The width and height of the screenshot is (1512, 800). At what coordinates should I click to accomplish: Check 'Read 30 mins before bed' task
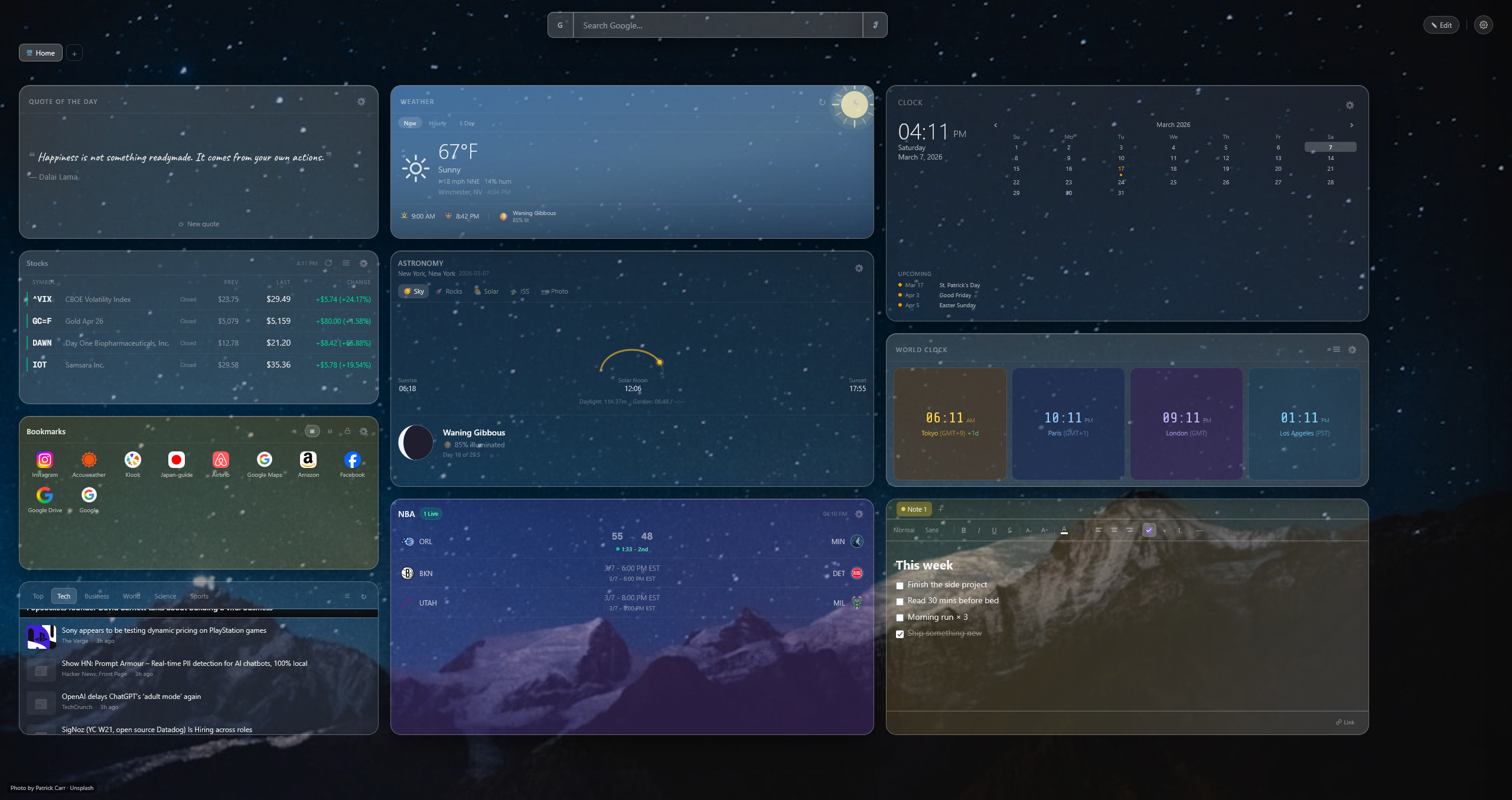click(x=900, y=601)
